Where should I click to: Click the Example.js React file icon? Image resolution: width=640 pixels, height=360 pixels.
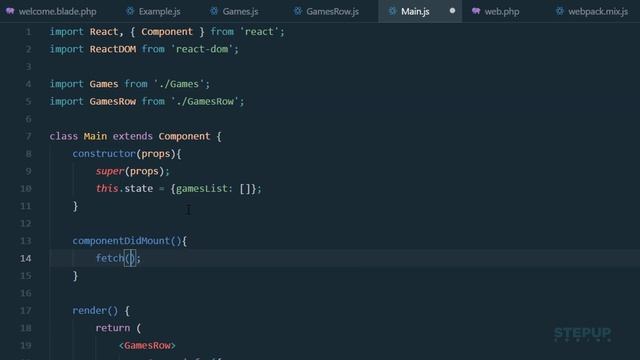(130, 11)
